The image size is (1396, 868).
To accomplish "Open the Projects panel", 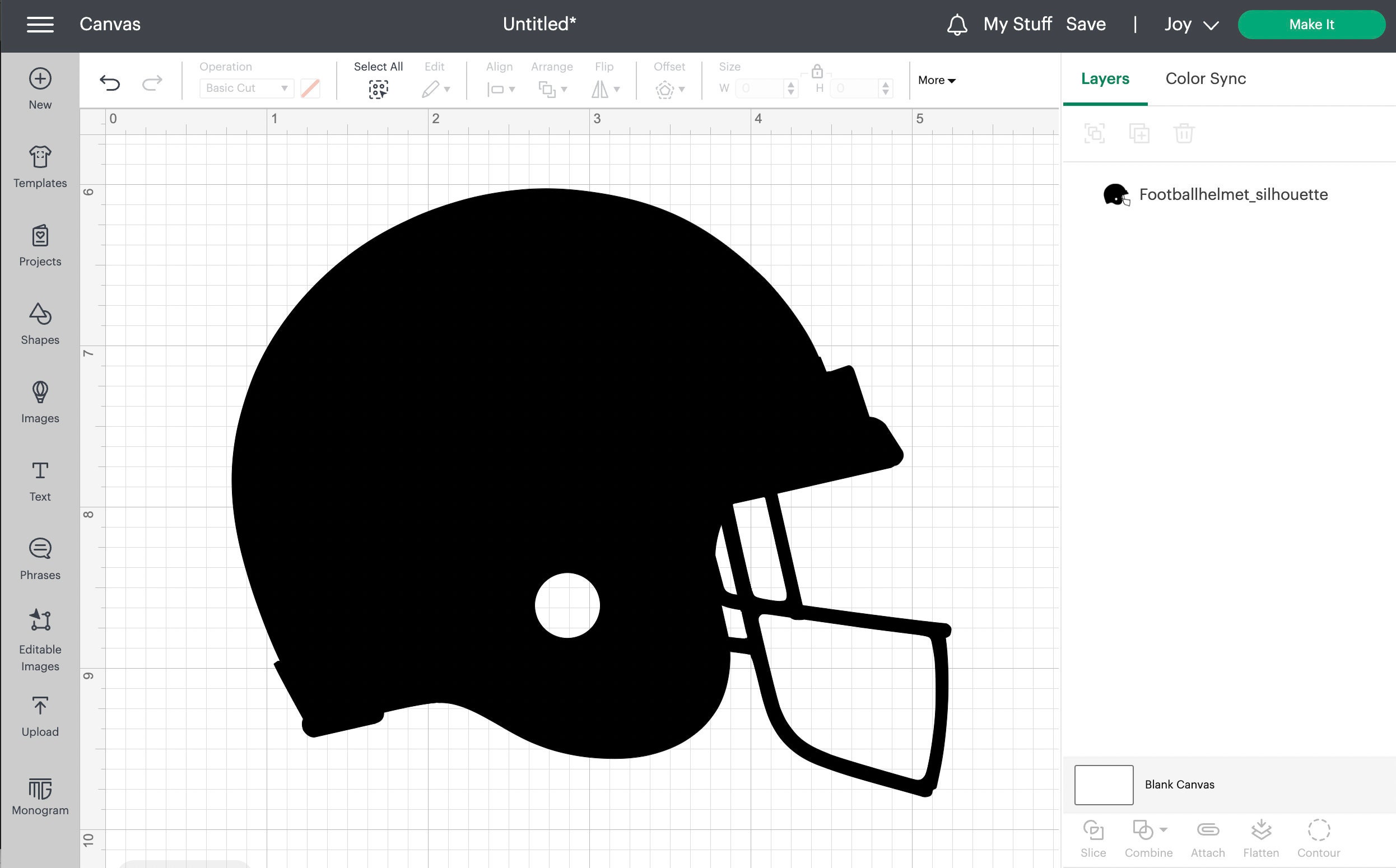I will tap(40, 245).
